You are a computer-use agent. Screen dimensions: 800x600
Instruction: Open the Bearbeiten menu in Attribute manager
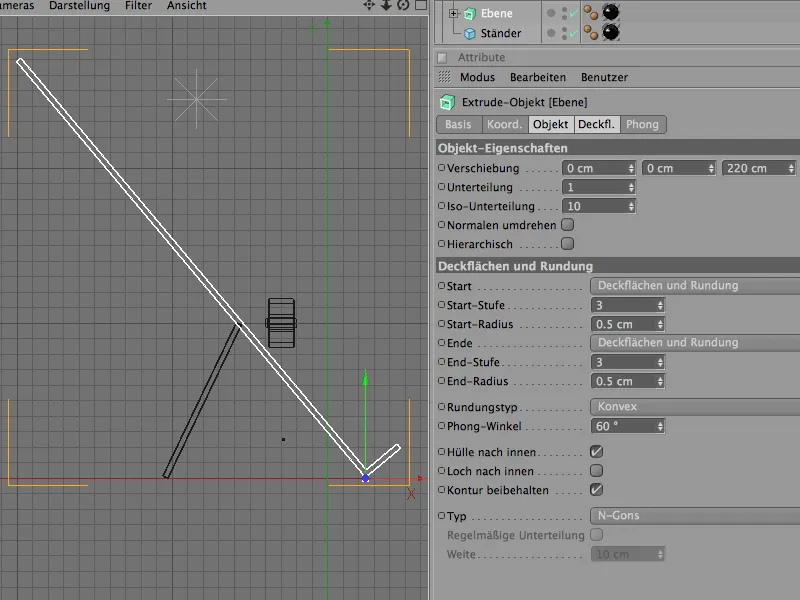point(538,77)
